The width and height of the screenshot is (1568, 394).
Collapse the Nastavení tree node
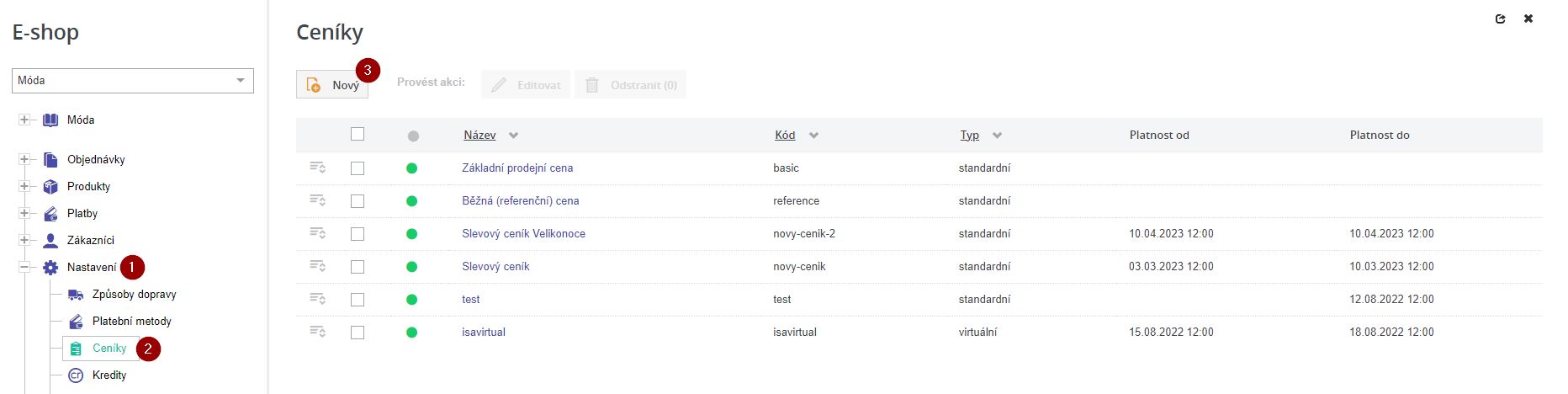(x=24, y=268)
